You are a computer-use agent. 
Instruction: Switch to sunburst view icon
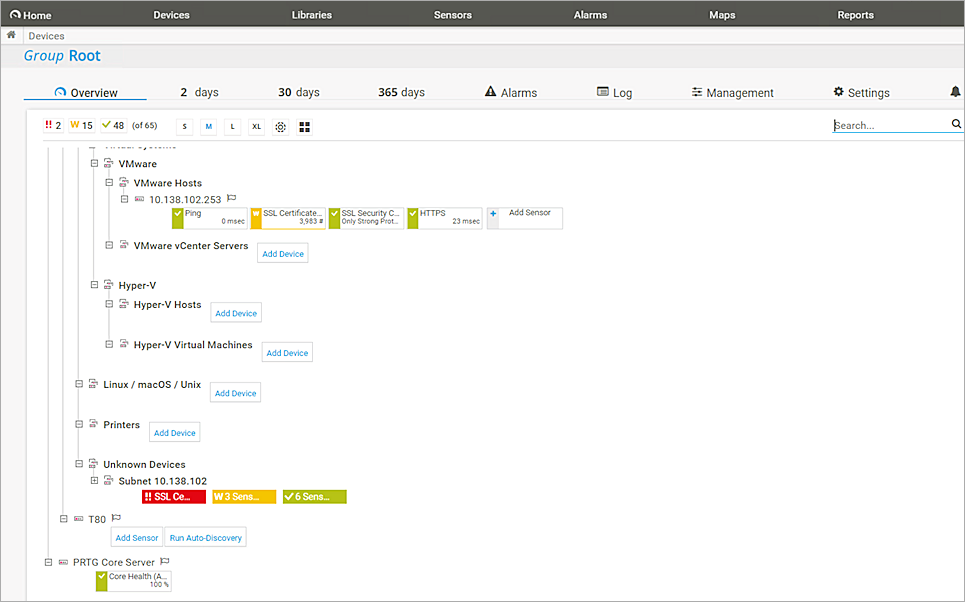click(281, 127)
